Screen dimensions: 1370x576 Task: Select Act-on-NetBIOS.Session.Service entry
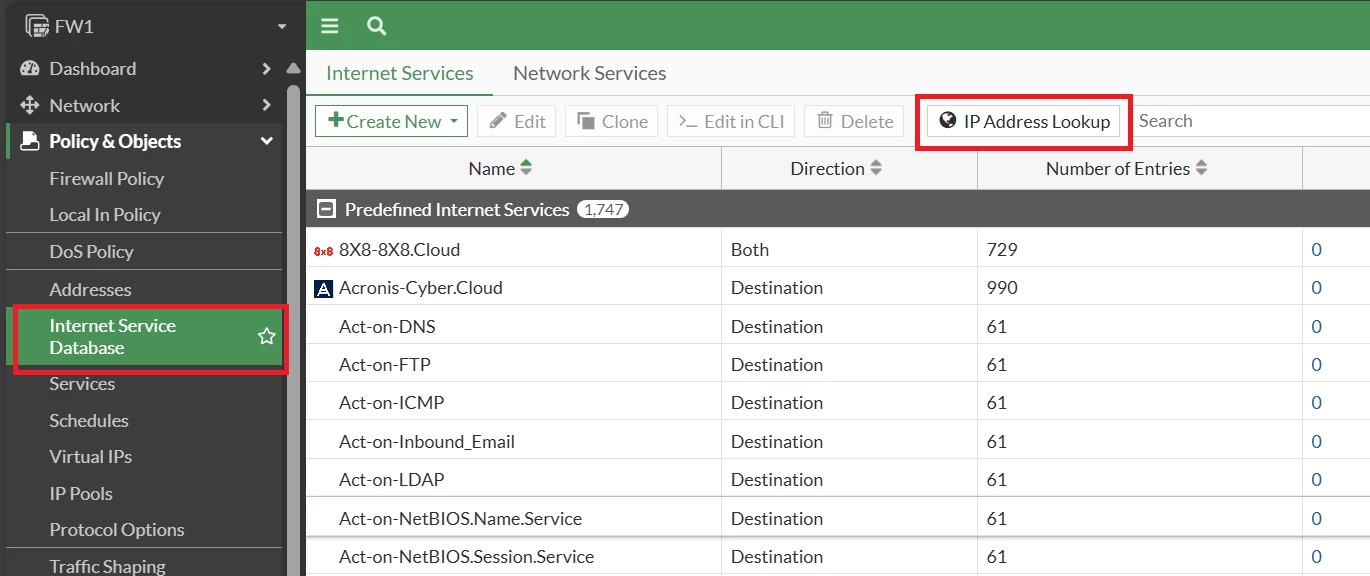pyautogui.click(x=838, y=557)
